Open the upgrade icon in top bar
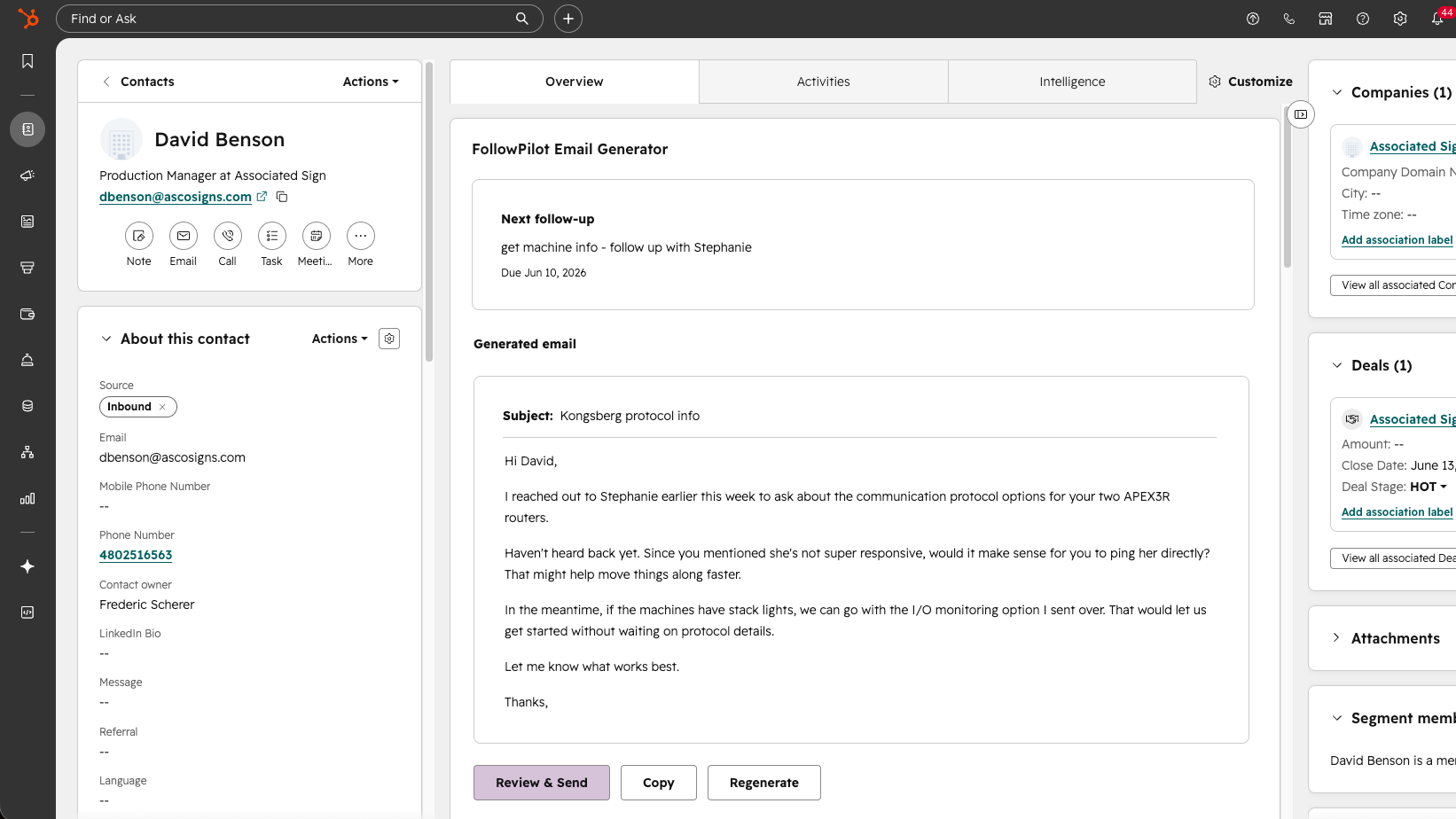Image resolution: width=1456 pixels, height=819 pixels. (x=1253, y=19)
